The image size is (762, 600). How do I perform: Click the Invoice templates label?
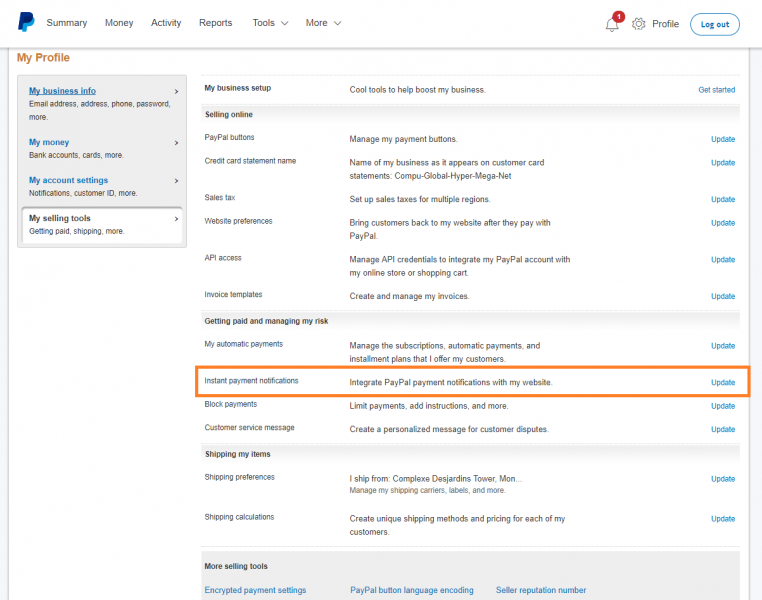[233, 294]
